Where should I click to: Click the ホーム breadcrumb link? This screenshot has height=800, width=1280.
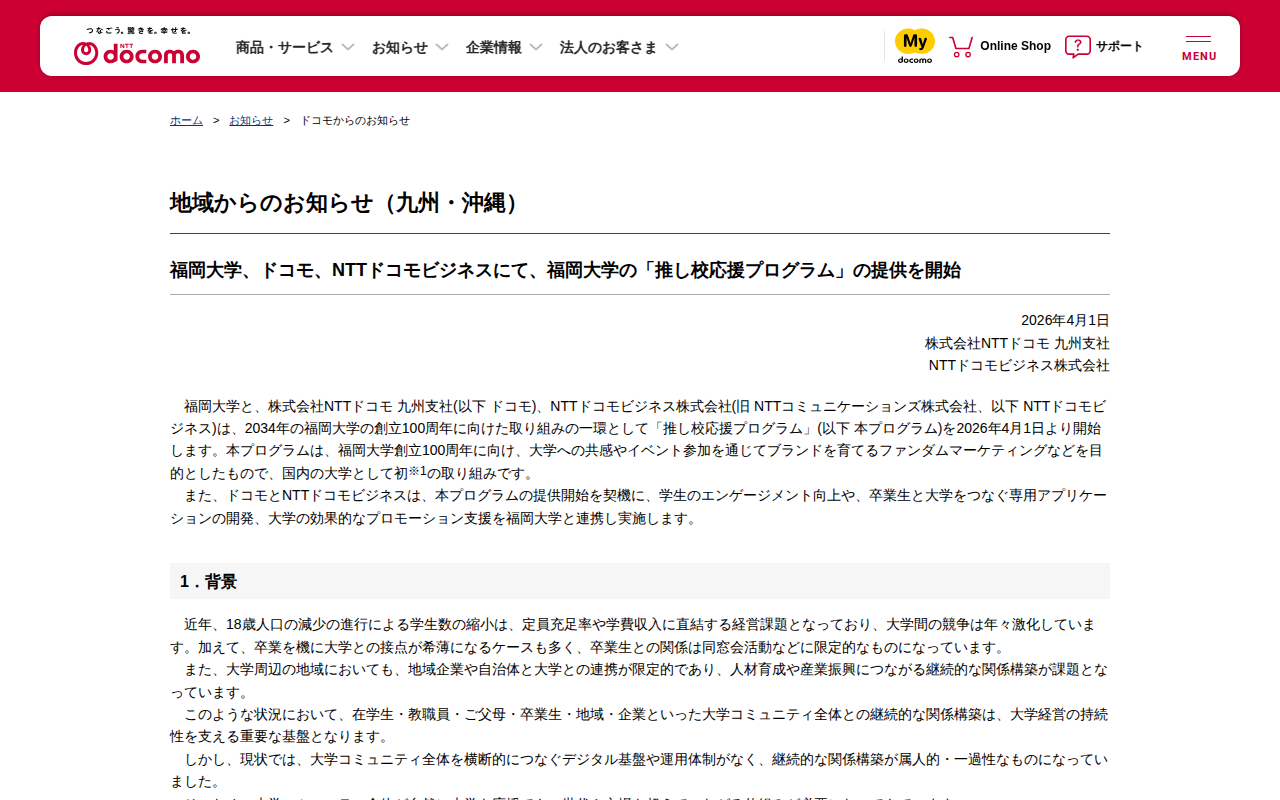(x=186, y=121)
